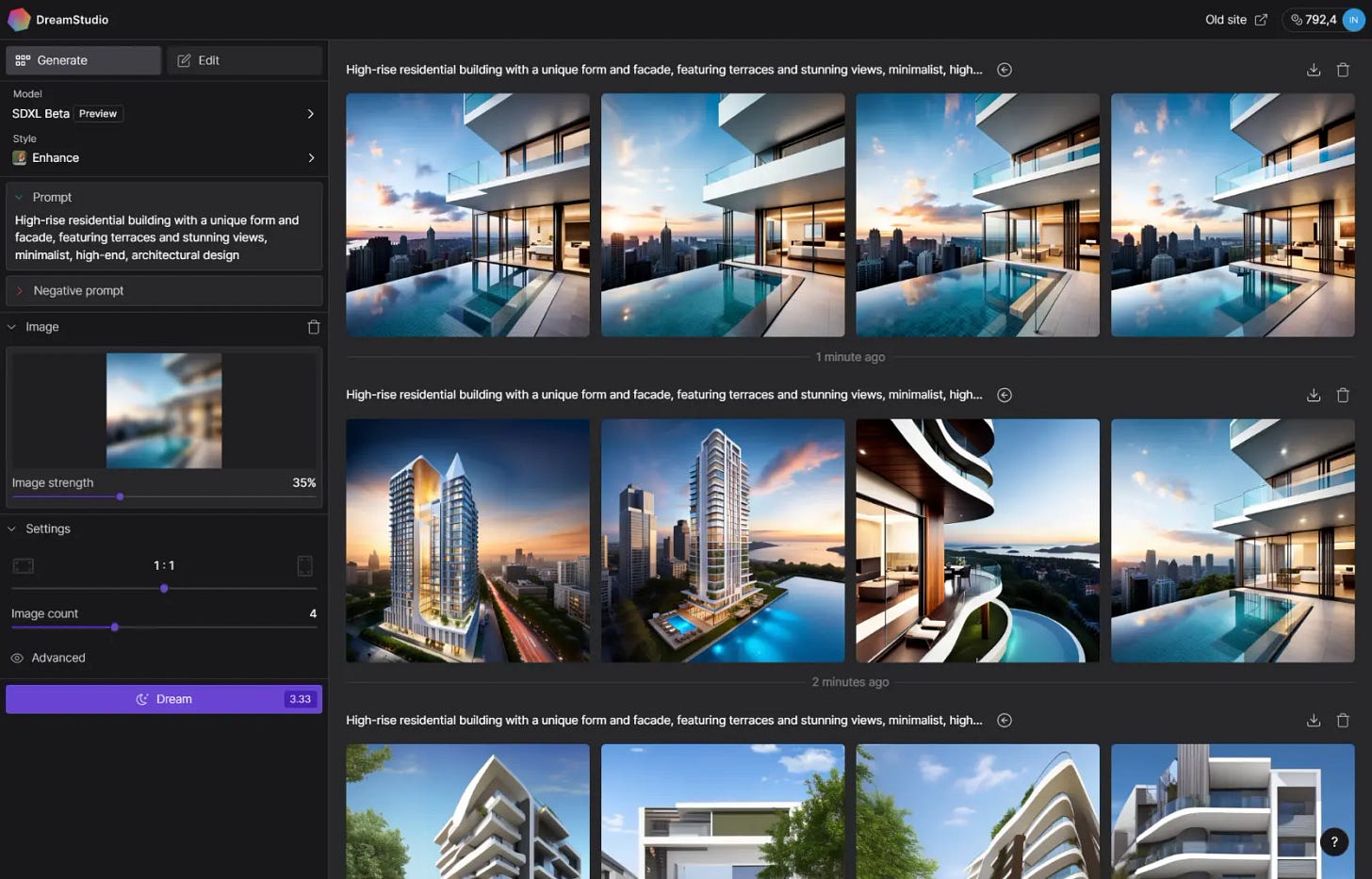Screen dimensions: 1372x879
Task: Open the tower beside blue pool image
Action: pos(723,541)
